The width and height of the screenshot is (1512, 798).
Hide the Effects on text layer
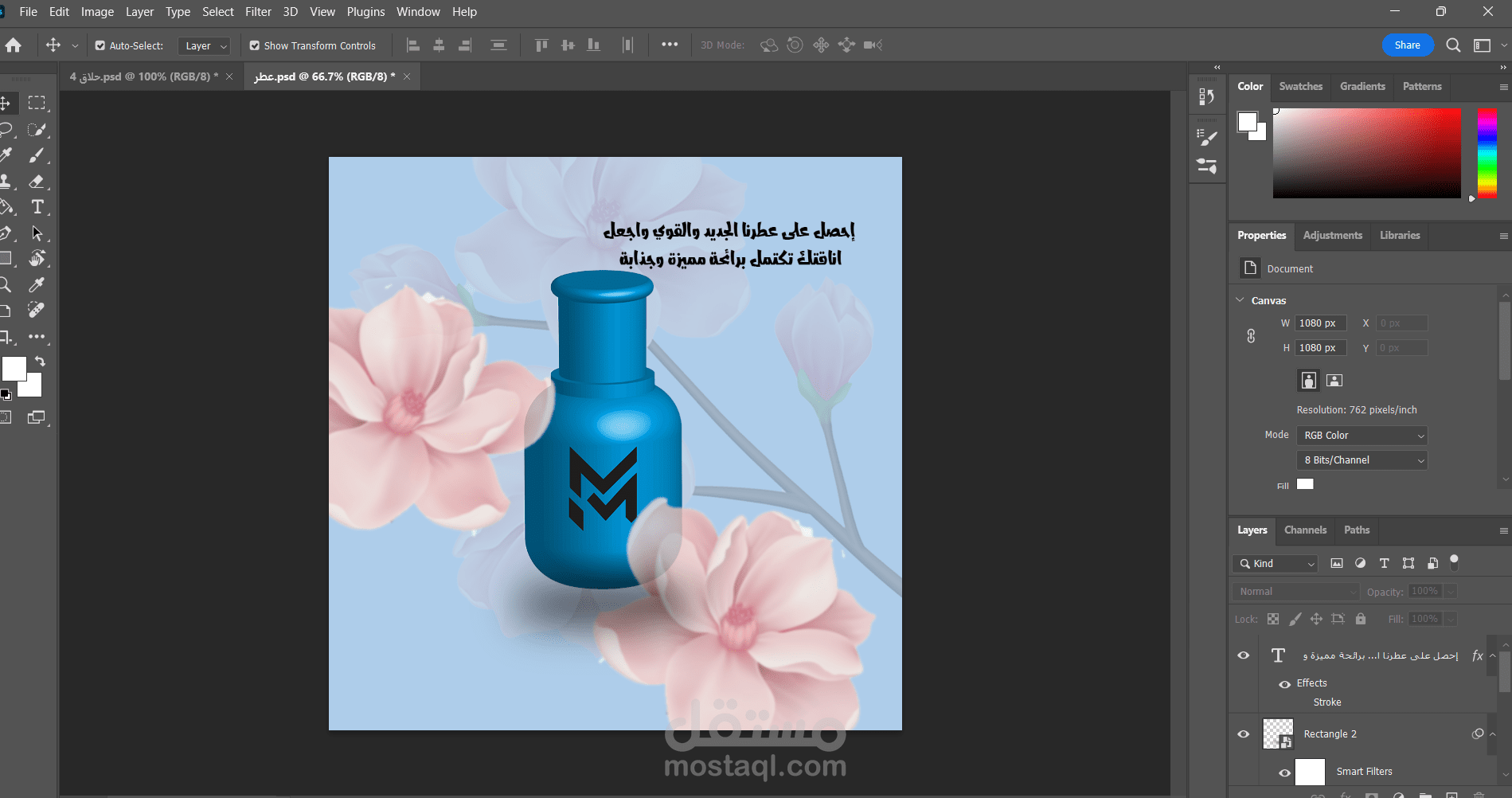[x=1284, y=684]
